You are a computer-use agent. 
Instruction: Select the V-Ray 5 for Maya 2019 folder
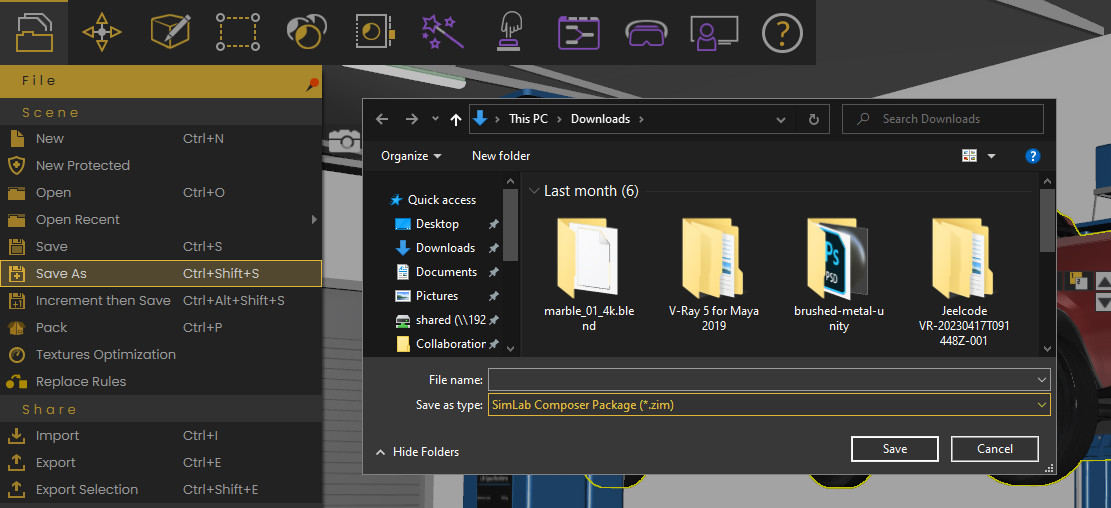point(714,275)
